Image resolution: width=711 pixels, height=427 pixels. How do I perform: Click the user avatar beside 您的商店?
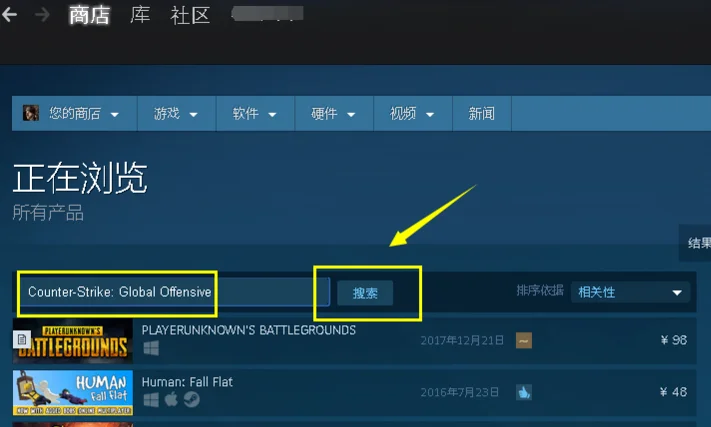[x=31, y=113]
